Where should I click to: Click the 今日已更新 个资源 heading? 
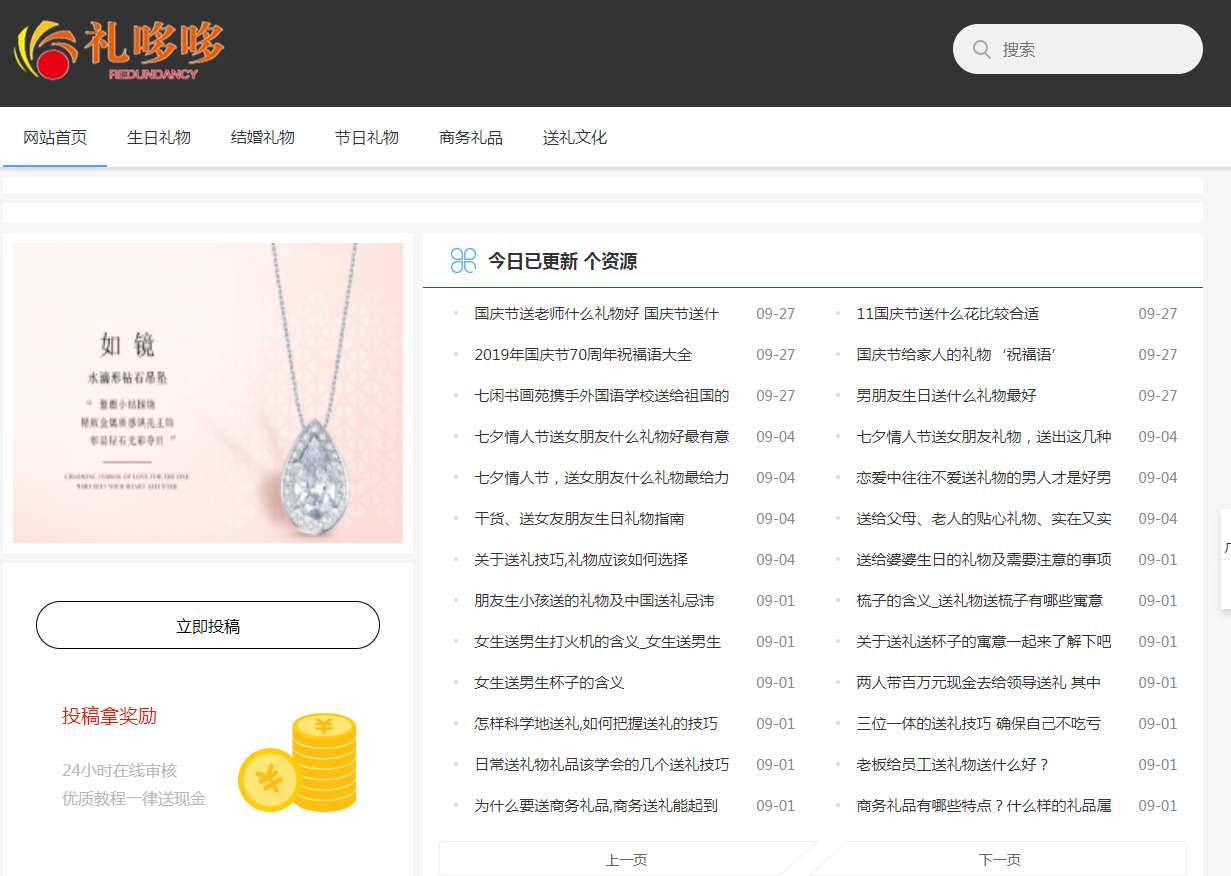[562, 262]
